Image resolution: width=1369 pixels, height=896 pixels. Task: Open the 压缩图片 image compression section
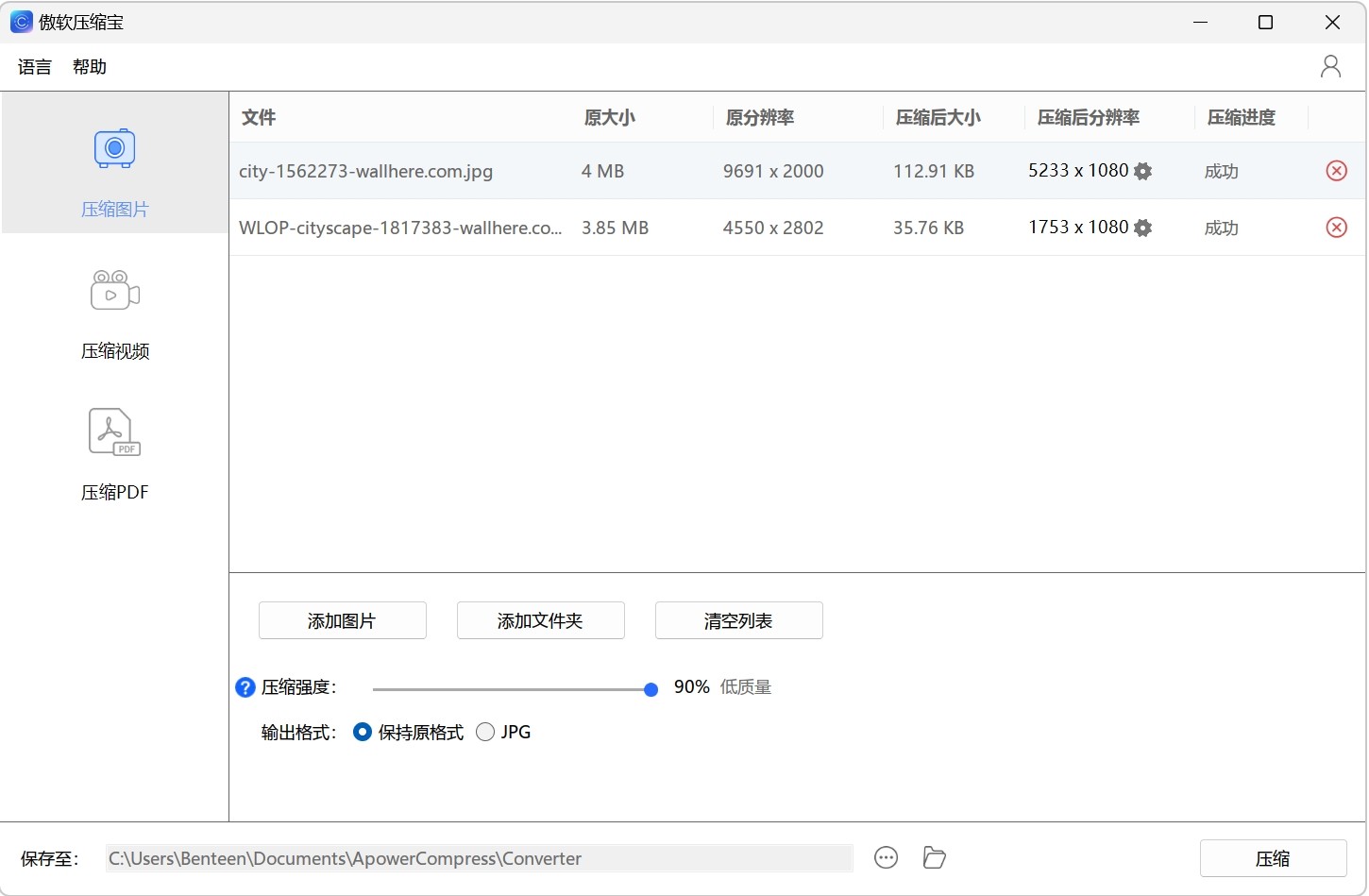114,162
